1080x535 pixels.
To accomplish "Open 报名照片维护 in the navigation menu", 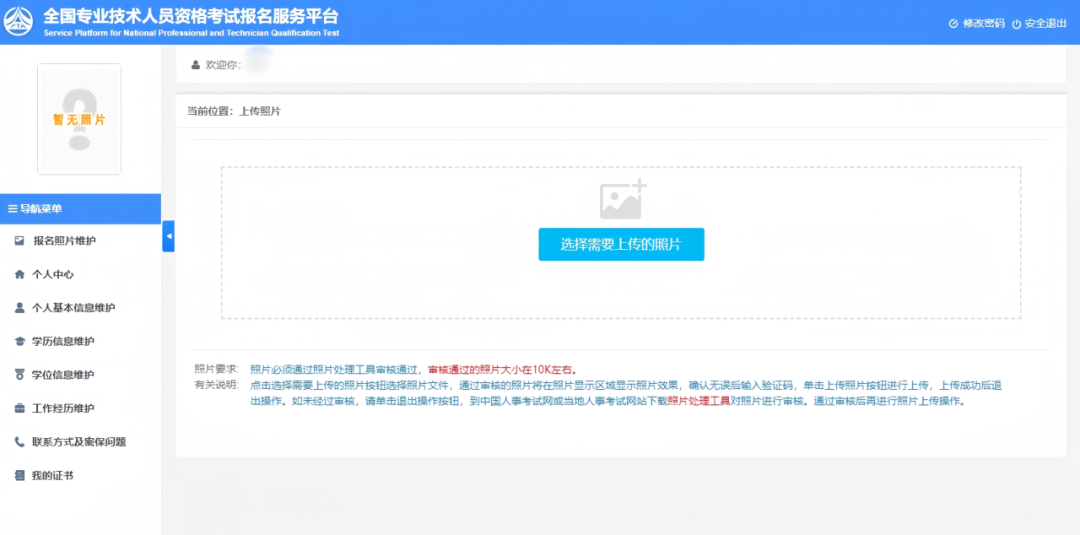I will 64,241.
